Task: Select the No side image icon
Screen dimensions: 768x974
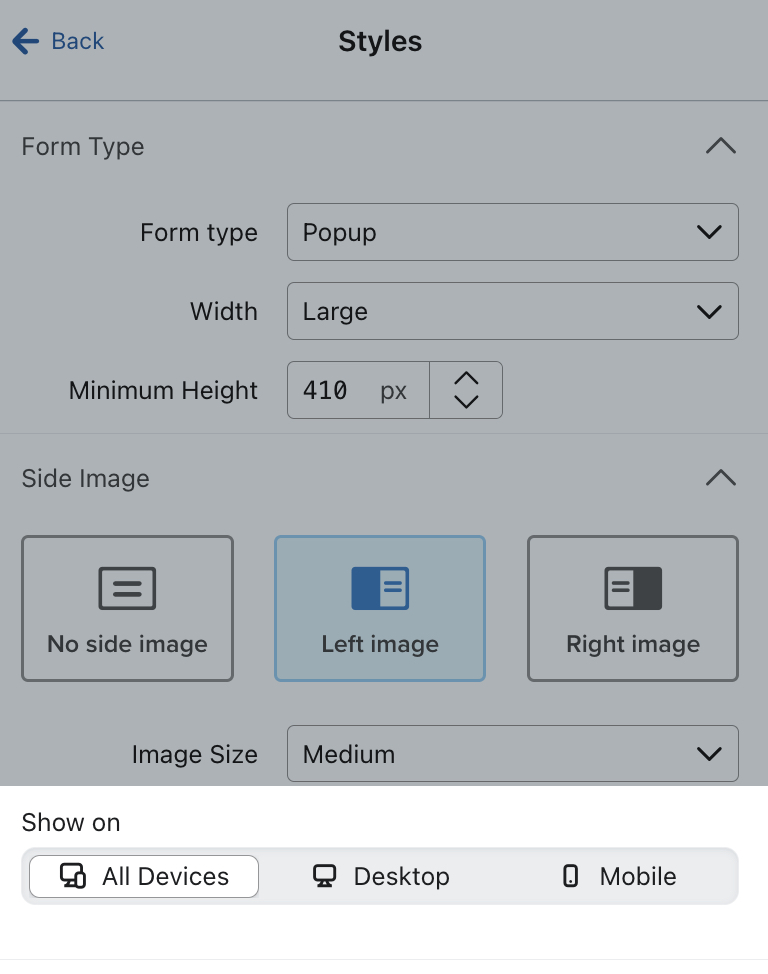Action: click(127, 588)
